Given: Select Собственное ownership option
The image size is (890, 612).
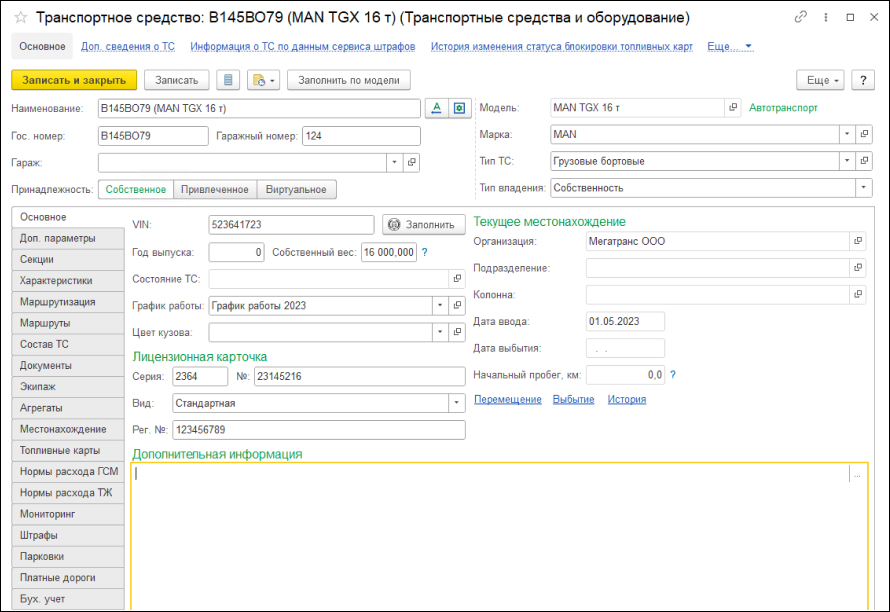Looking at the screenshot, I should [135, 189].
